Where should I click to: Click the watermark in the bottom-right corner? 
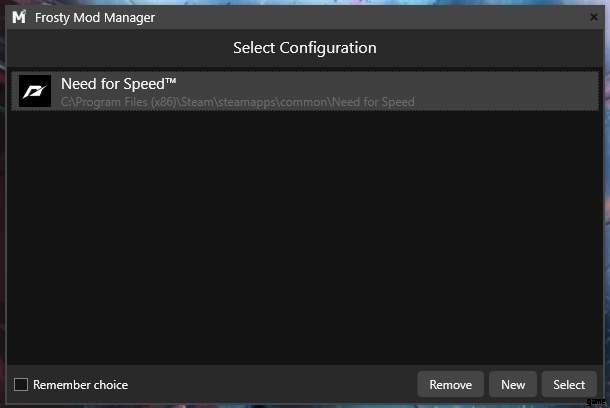coord(595,400)
